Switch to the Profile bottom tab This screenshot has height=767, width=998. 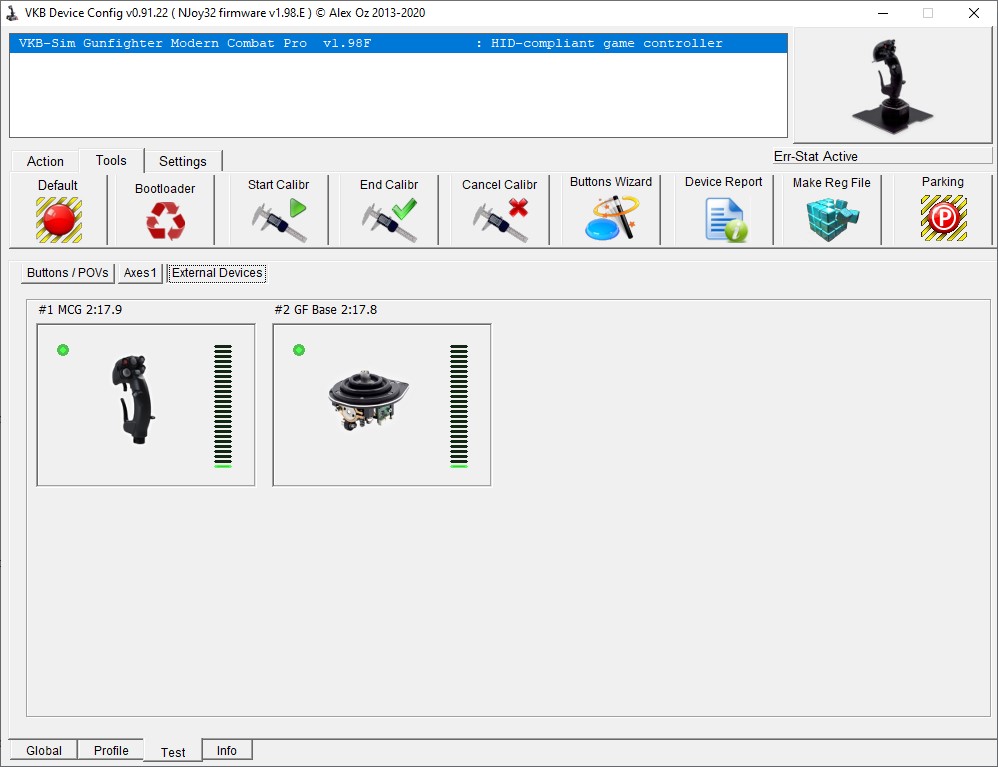(x=111, y=750)
